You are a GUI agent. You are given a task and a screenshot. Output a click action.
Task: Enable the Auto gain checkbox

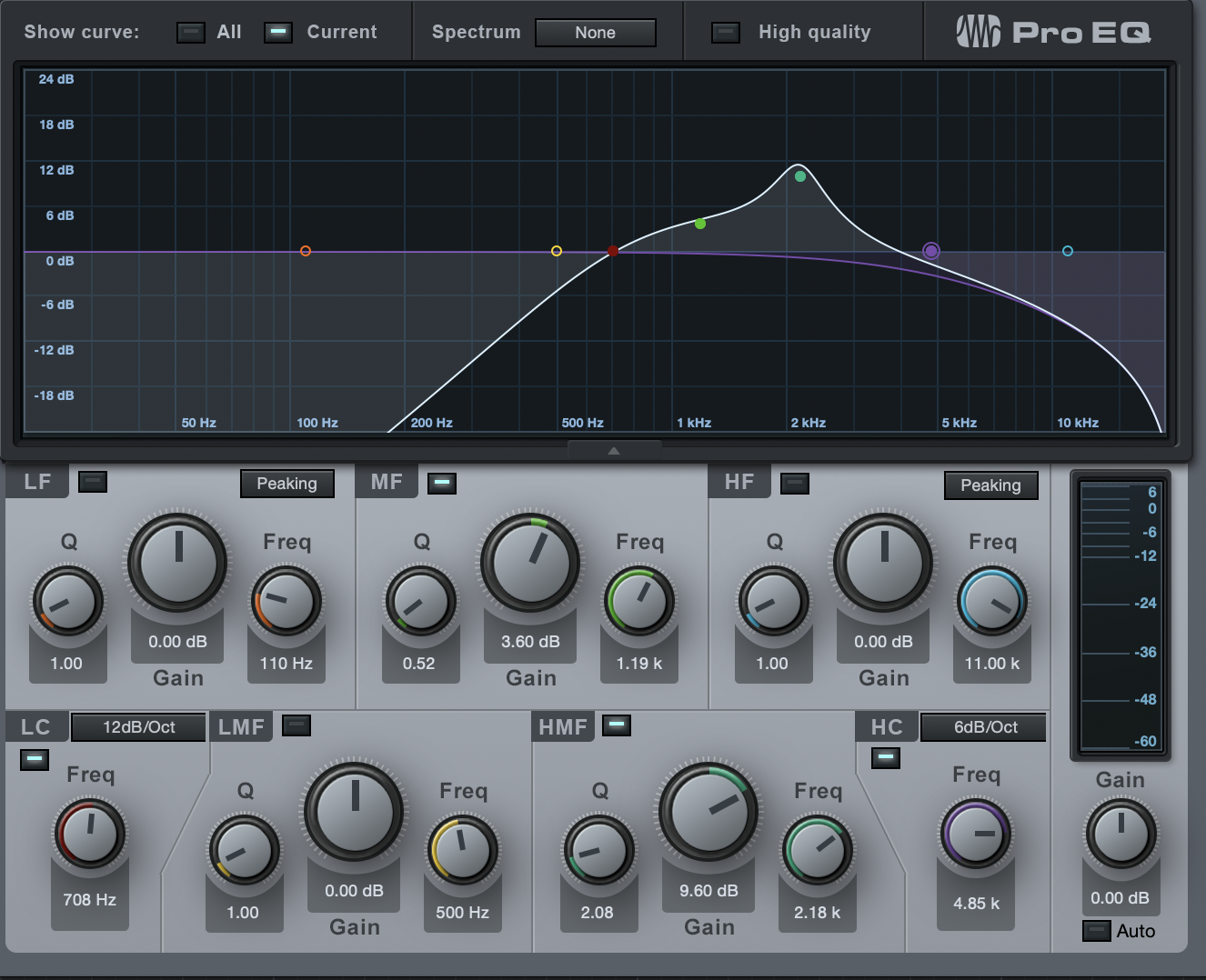[1096, 931]
